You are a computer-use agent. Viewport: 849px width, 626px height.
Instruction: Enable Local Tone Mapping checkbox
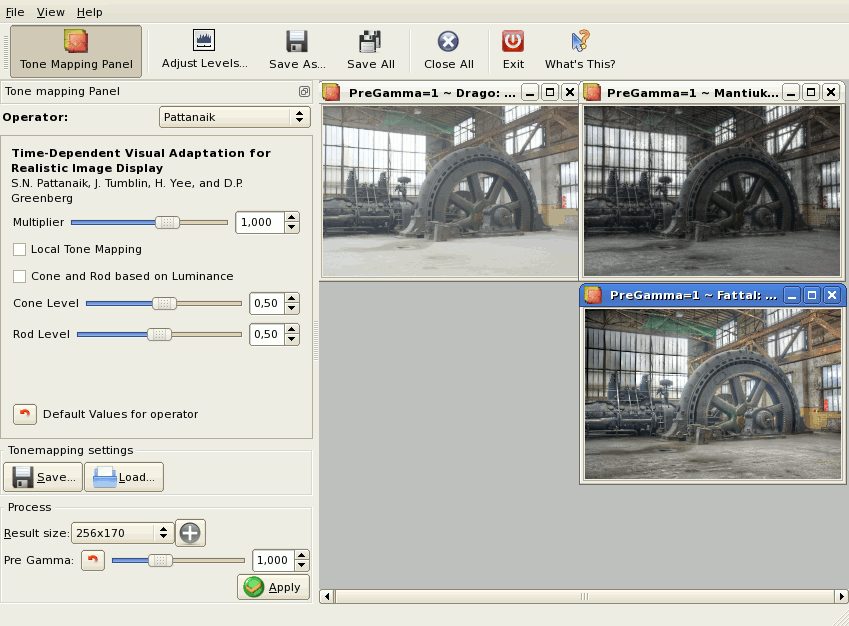pos(20,249)
